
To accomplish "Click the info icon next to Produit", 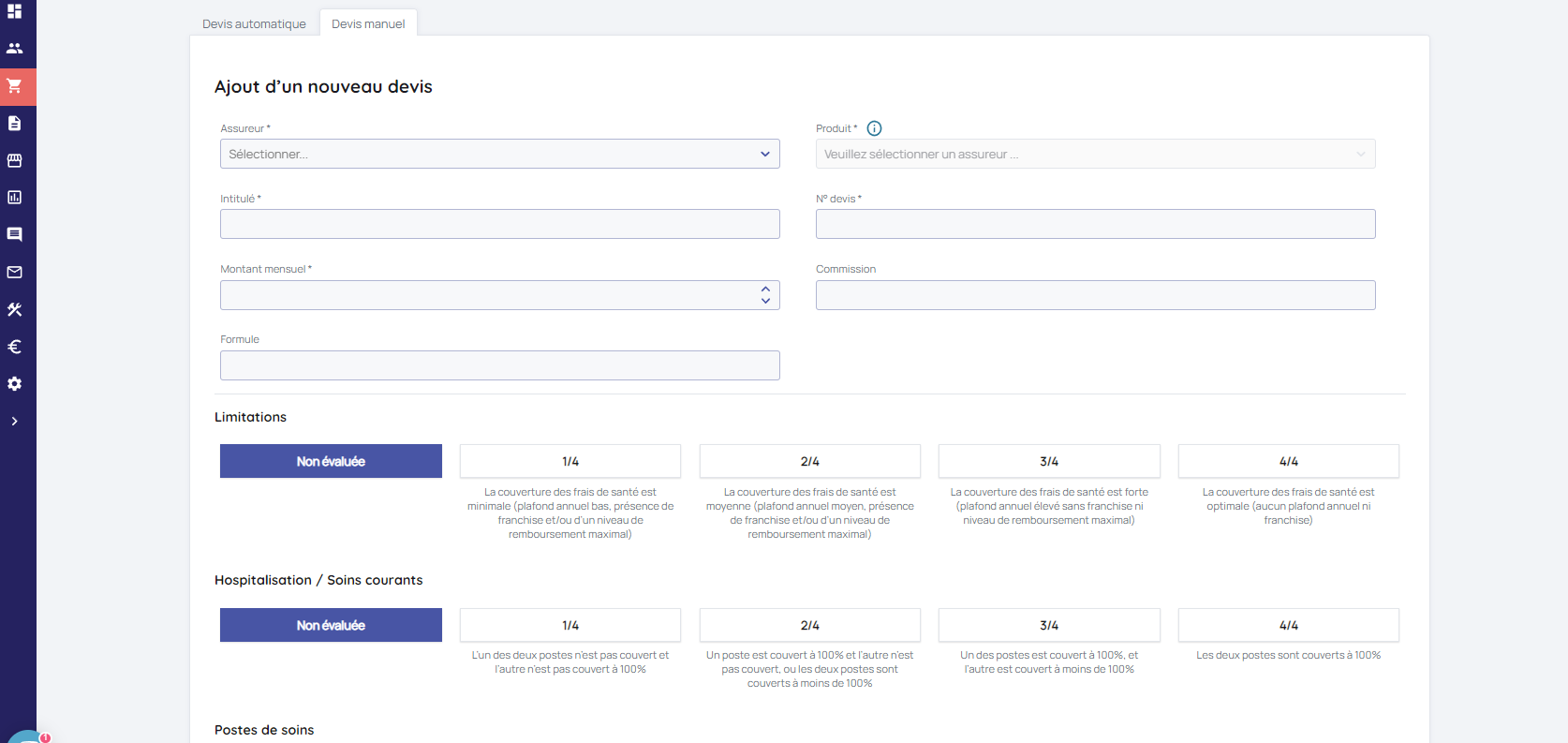I will tap(874, 128).
